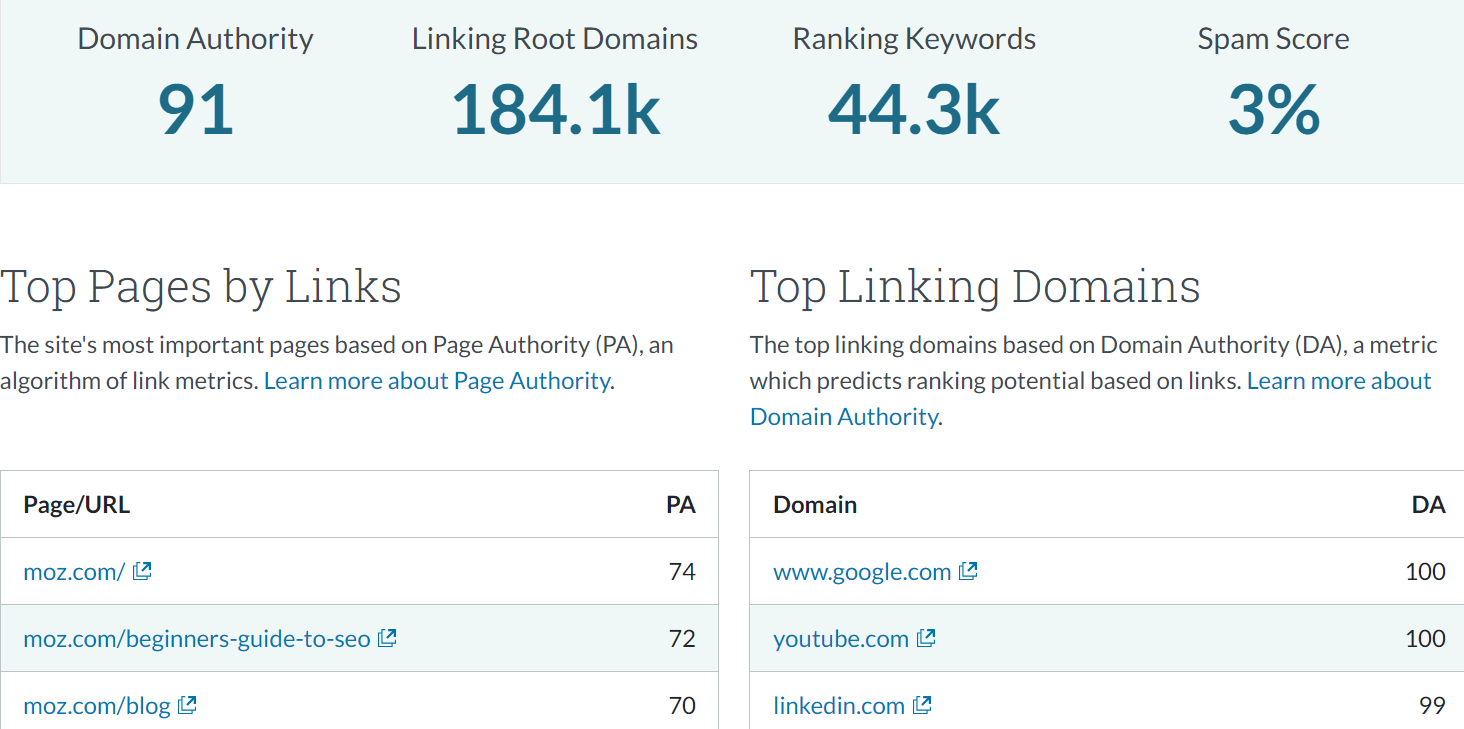
Task: Click the Domain Authority metric label
Action: point(195,39)
